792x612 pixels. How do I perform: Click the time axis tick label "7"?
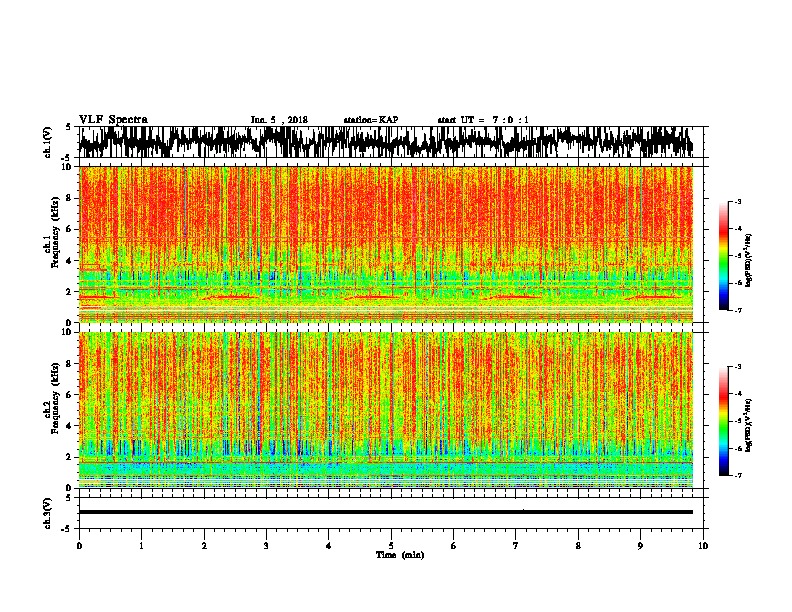click(x=516, y=546)
